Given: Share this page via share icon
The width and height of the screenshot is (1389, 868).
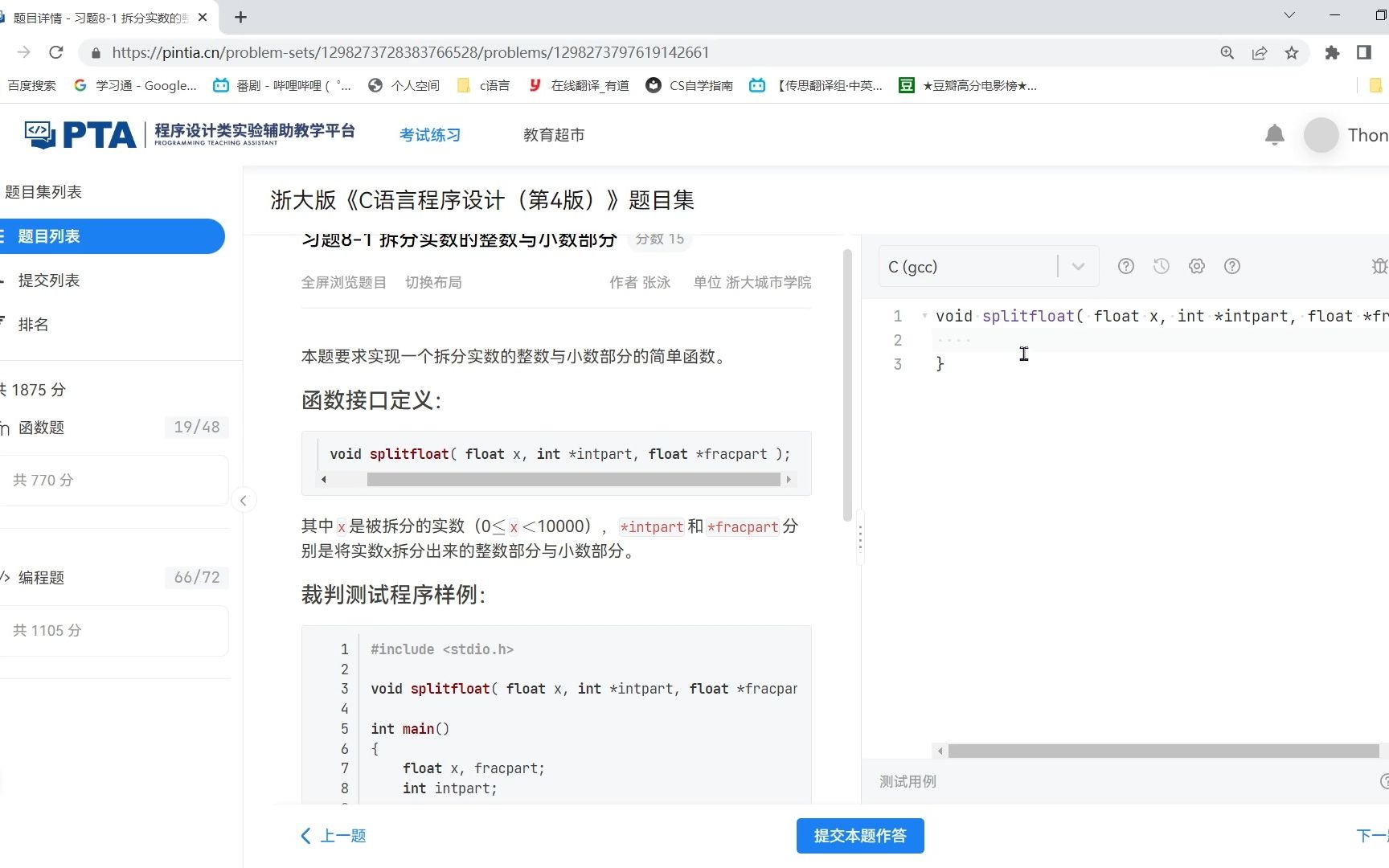Looking at the screenshot, I should pos(1259,52).
